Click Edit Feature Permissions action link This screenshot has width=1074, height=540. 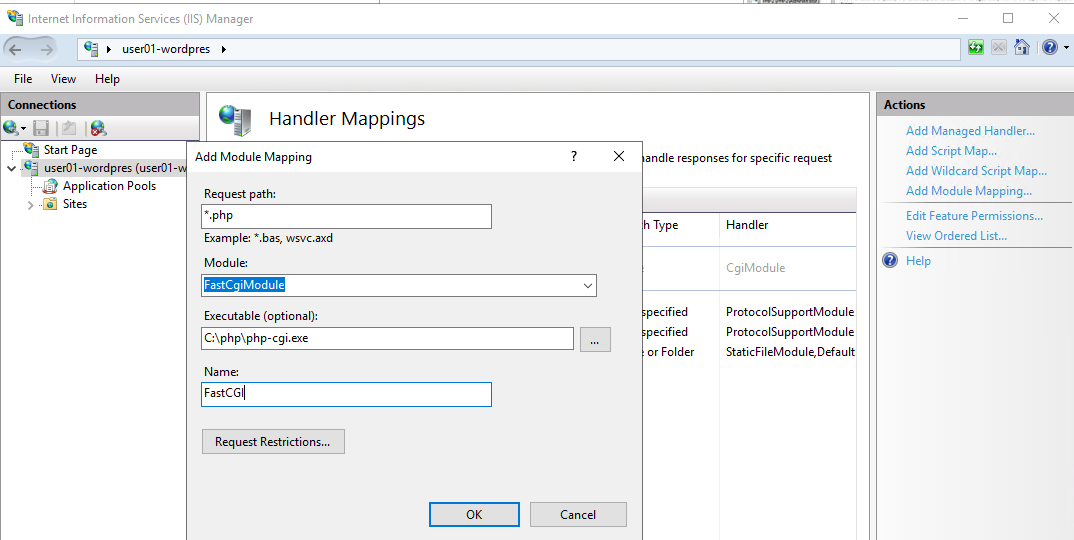pos(974,216)
